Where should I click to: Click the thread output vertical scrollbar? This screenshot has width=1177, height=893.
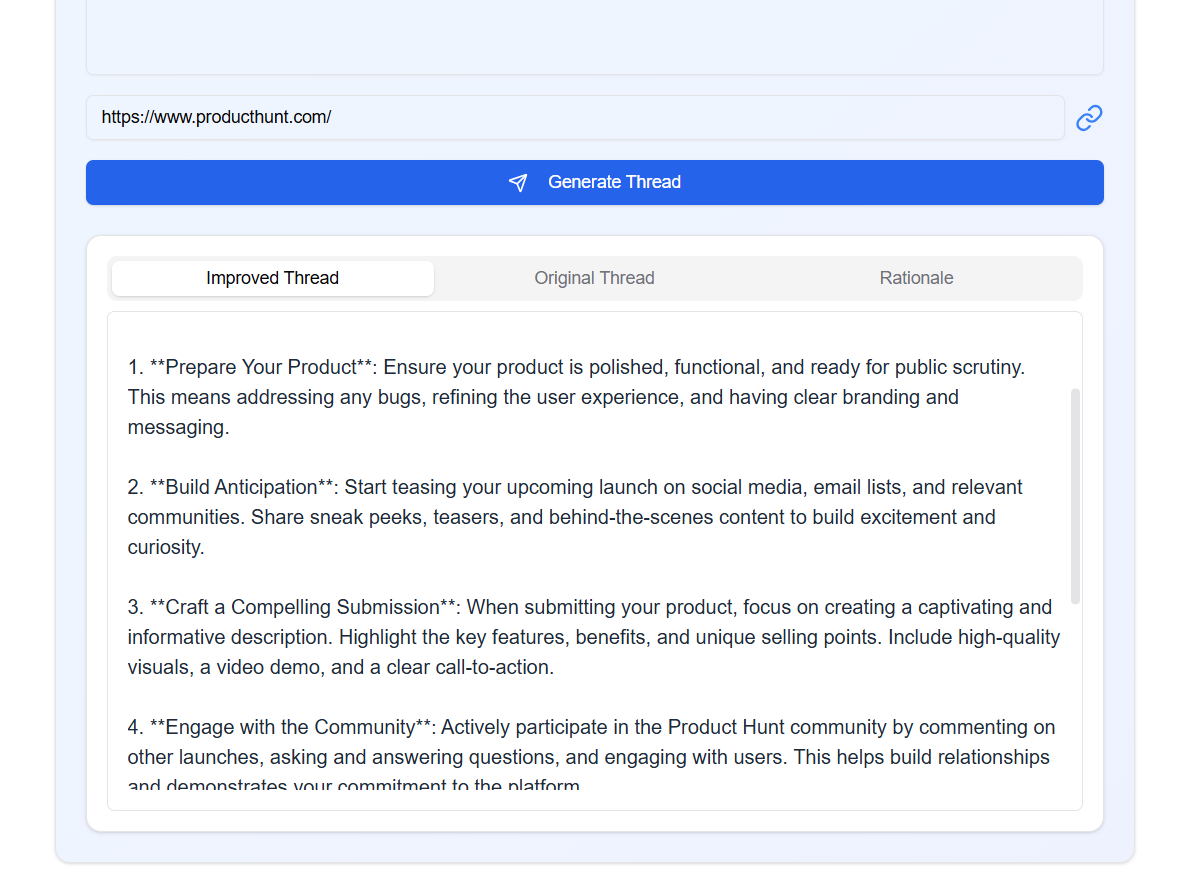tap(1075, 496)
